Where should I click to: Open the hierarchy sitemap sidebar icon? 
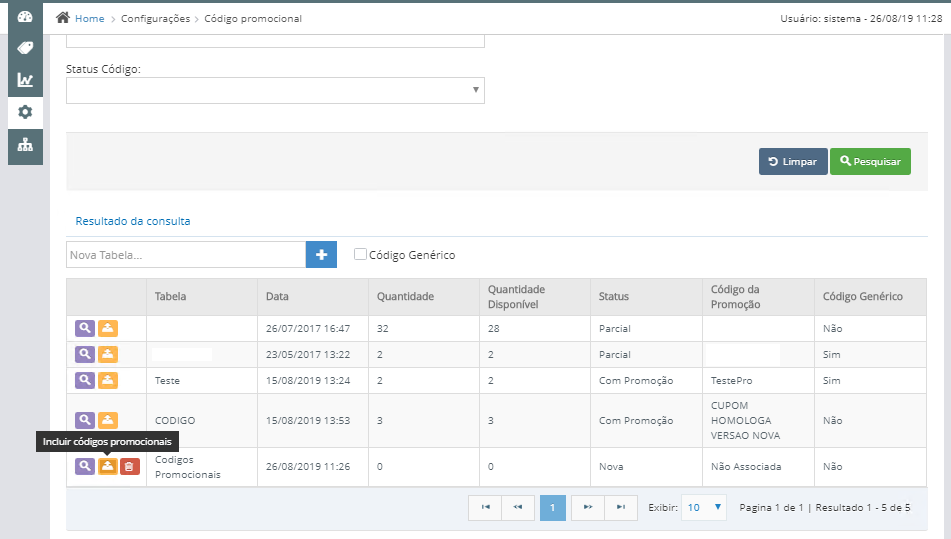coord(25,144)
